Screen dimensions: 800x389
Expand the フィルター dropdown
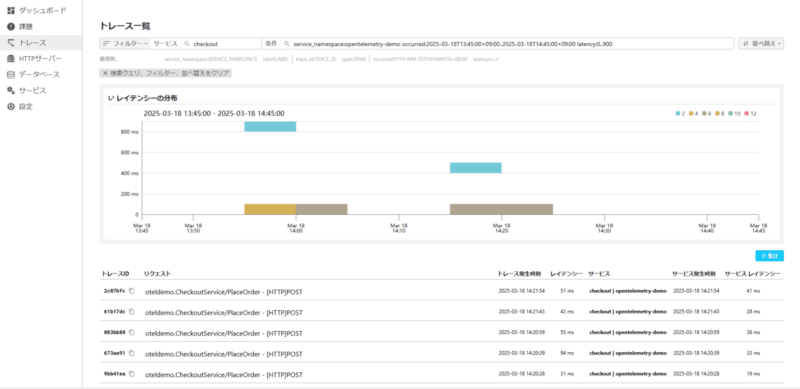point(125,44)
